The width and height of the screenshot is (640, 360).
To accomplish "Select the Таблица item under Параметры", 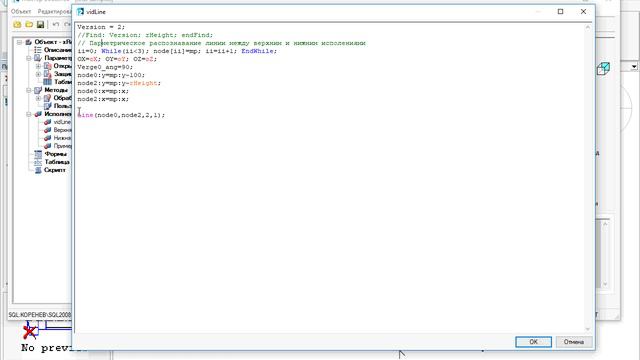I will pyautogui.click(x=62, y=82).
